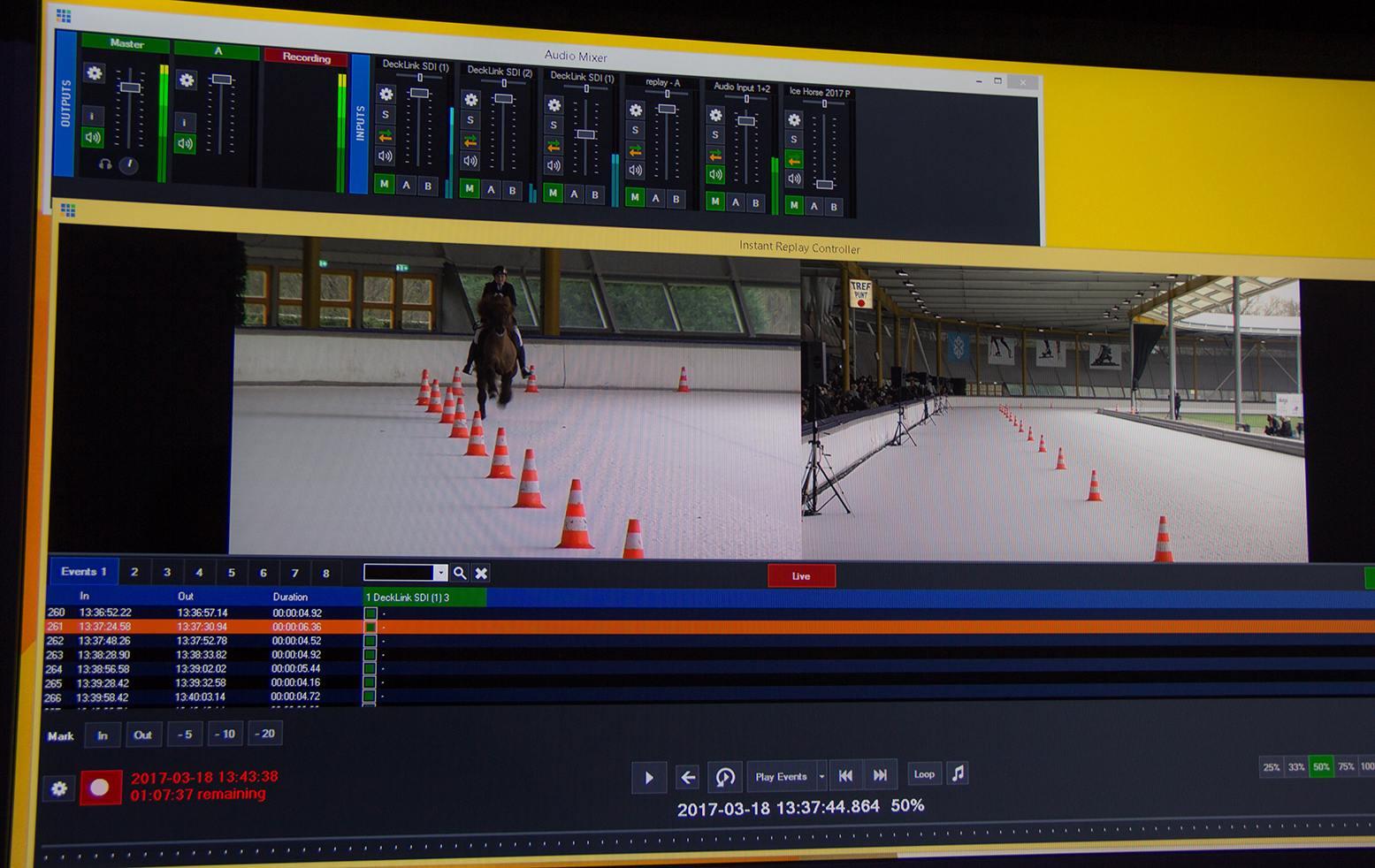Route DeckLink SDI (2) to bus A

(492, 189)
